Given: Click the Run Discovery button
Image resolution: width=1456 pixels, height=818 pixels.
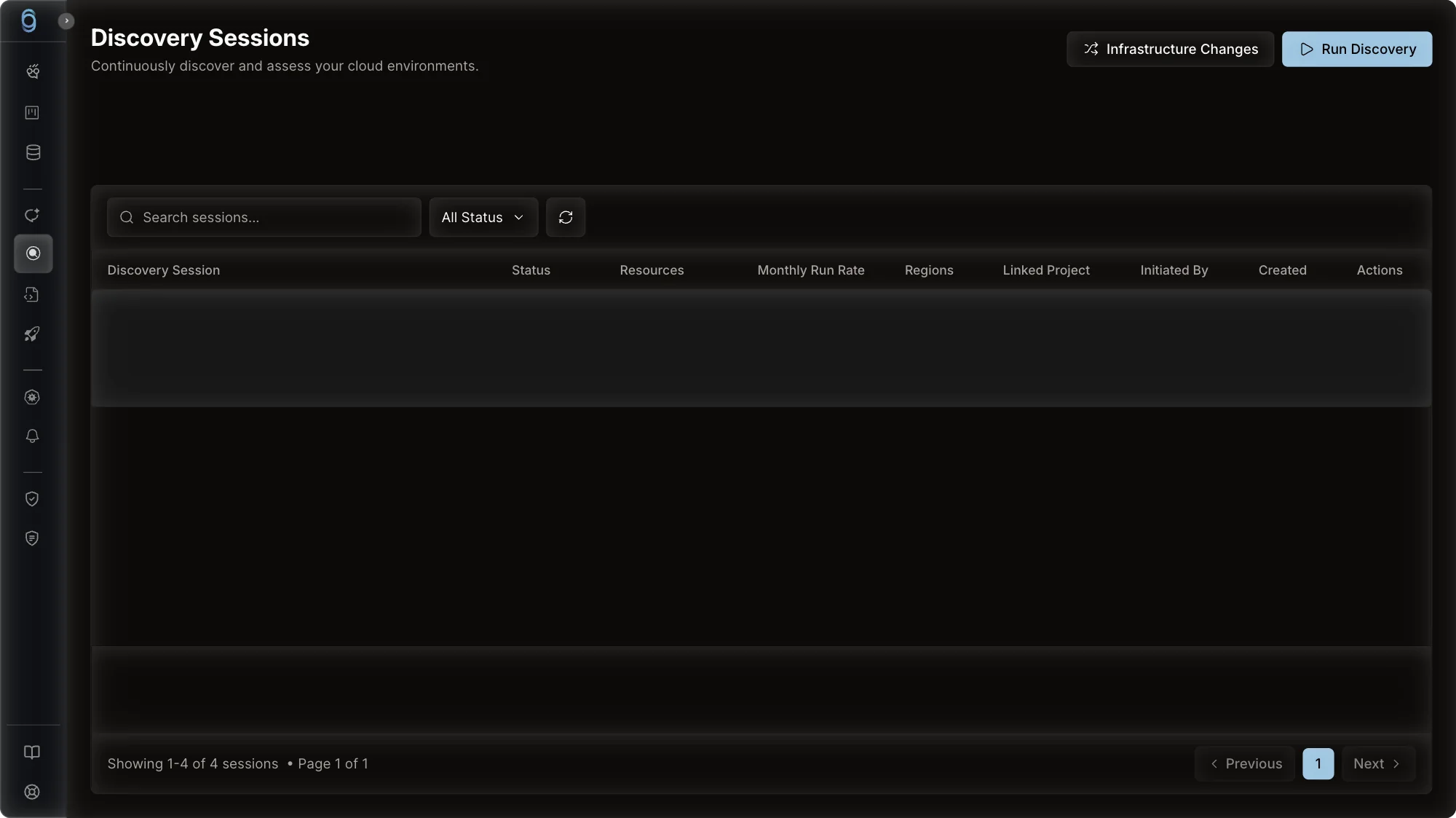Looking at the screenshot, I should (1357, 49).
